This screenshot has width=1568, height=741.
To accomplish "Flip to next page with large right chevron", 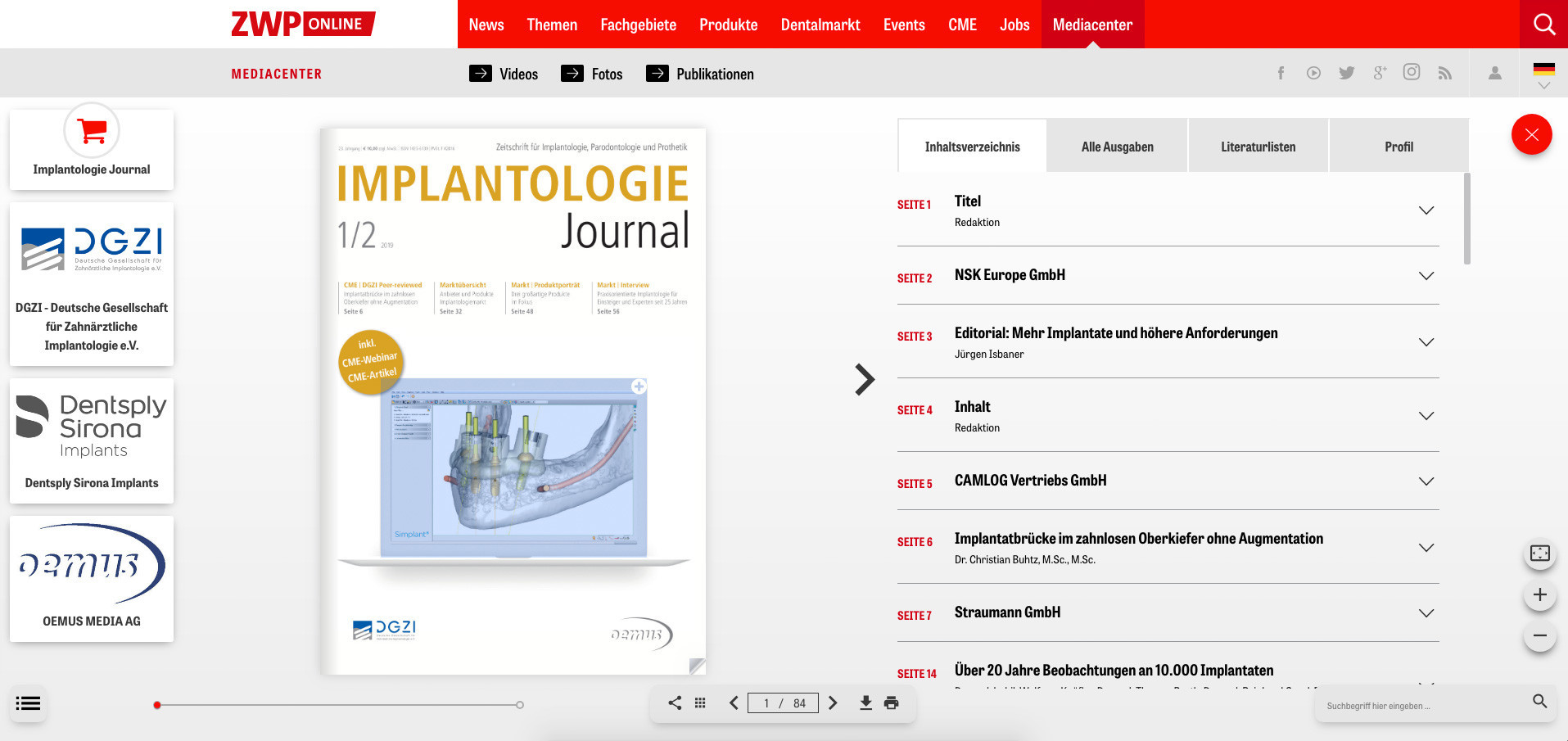I will tap(865, 379).
